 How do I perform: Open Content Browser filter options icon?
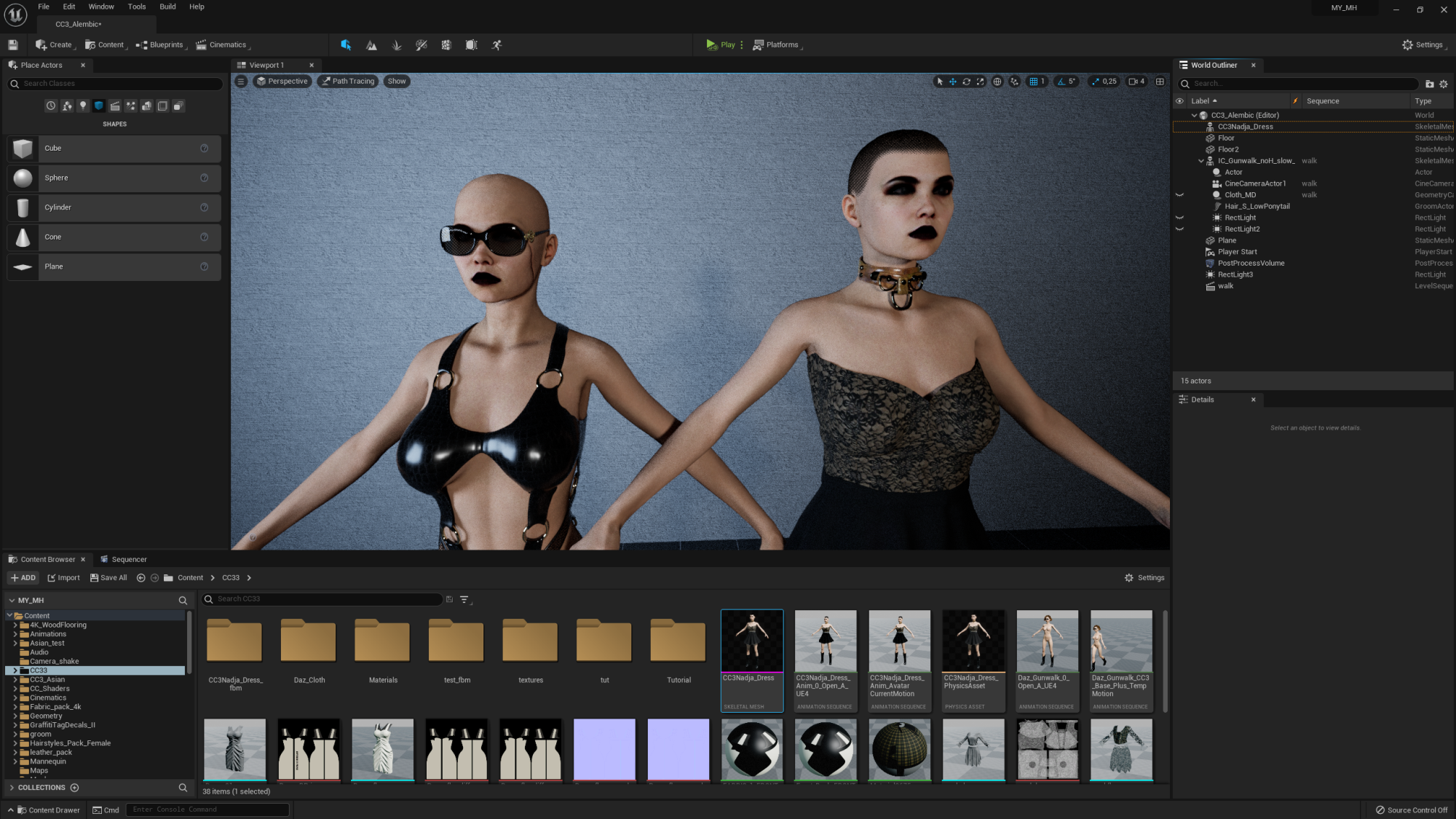pyautogui.click(x=465, y=599)
